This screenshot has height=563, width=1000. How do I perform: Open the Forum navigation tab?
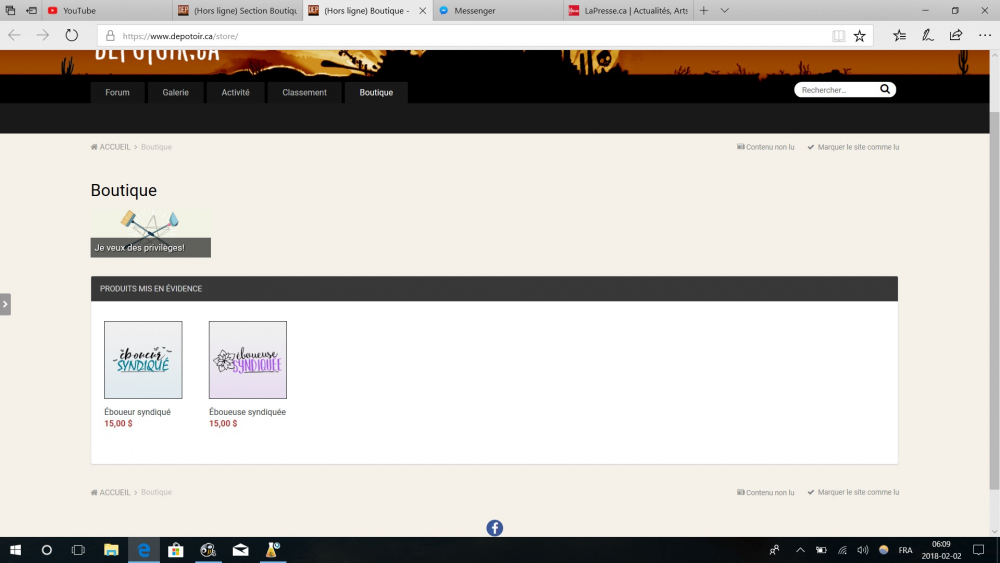click(x=117, y=93)
